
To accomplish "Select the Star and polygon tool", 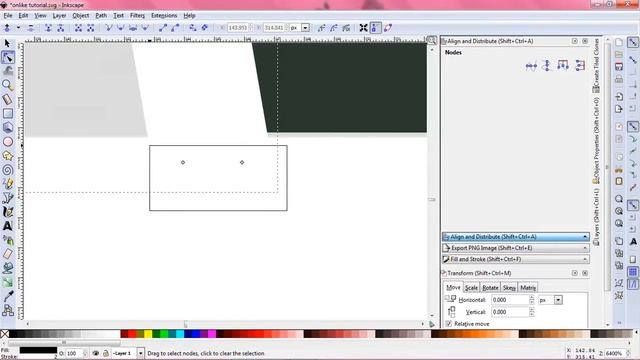I will point(7,156).
